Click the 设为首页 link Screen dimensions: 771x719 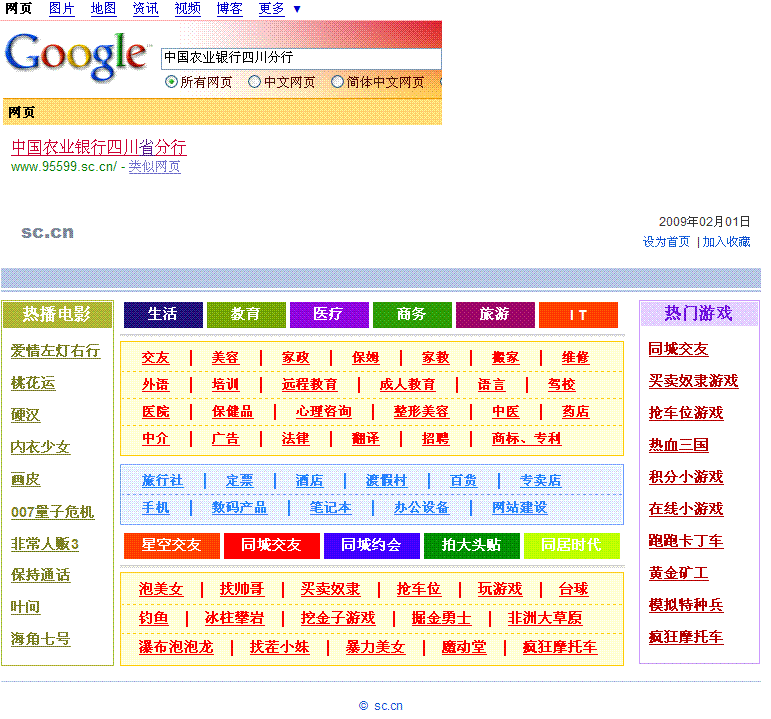pyautogui.click(x=666, y=241)
